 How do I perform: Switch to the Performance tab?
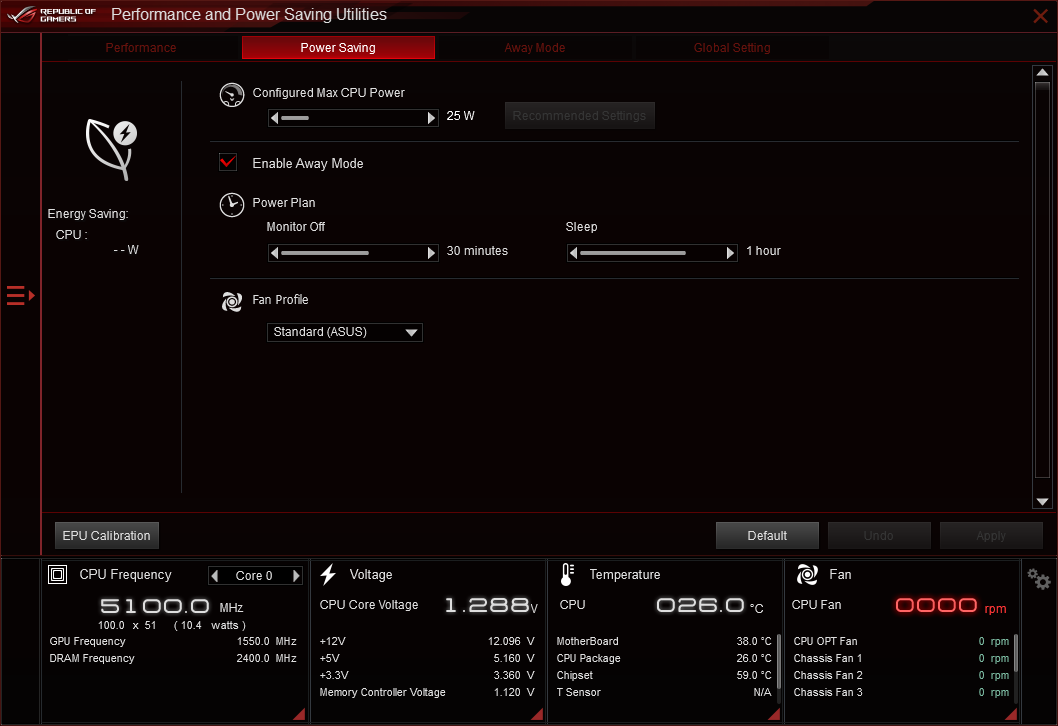pos(140,48)
